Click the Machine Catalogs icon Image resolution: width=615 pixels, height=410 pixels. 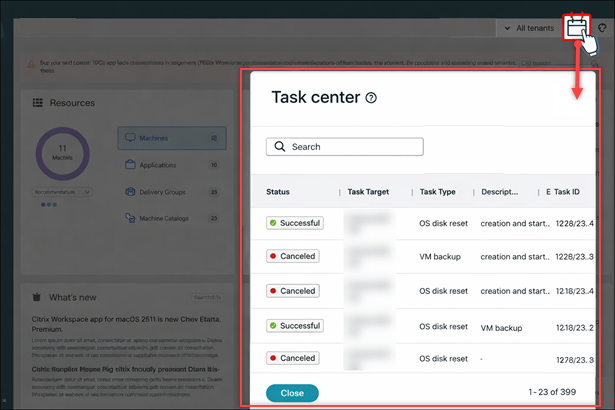[x=130, y=218]
